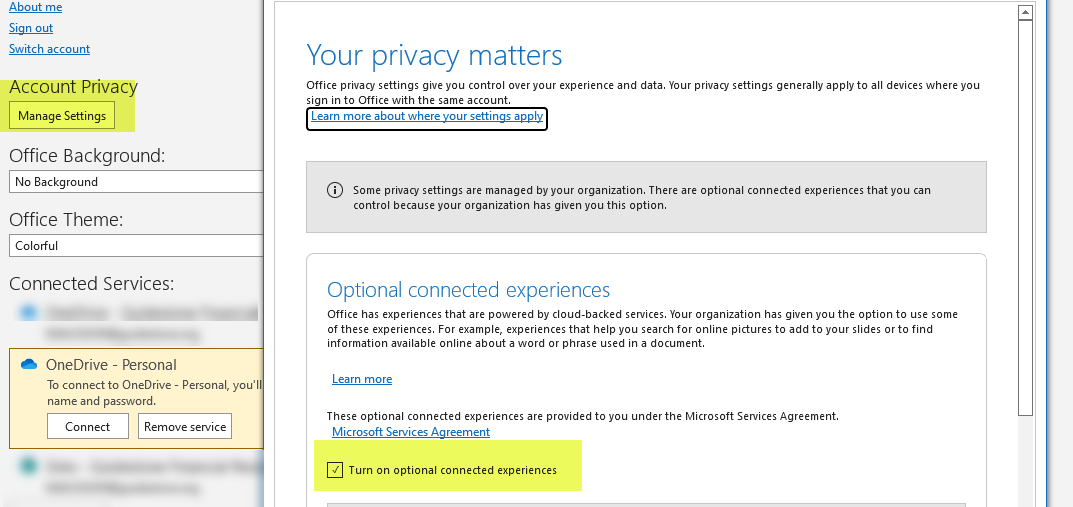
Task: Click the Connected Services label
Action: click(92, 283)
